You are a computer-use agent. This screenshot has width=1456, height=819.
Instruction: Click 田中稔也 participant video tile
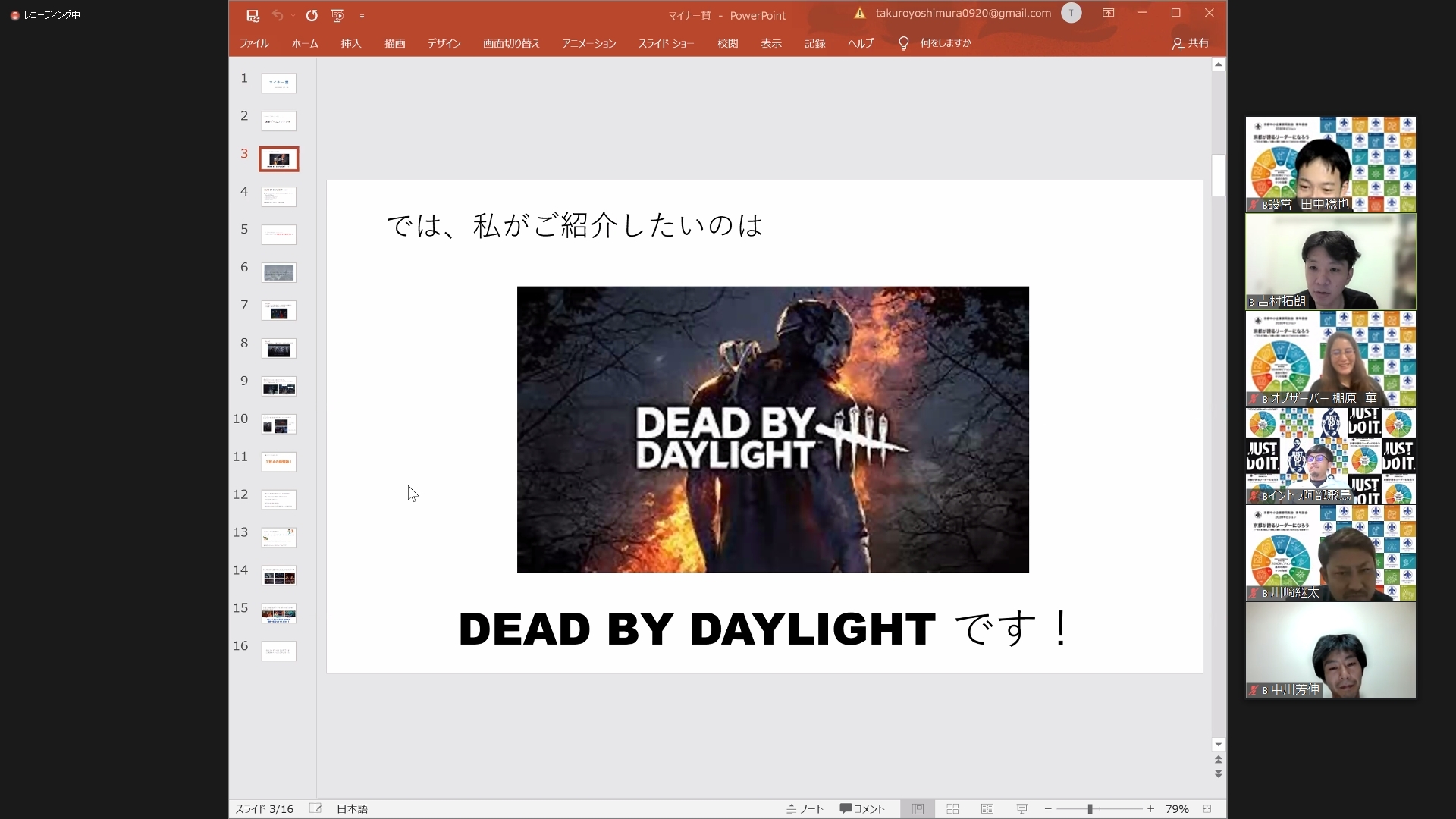pyautogui.click(x=1331, y=165)
